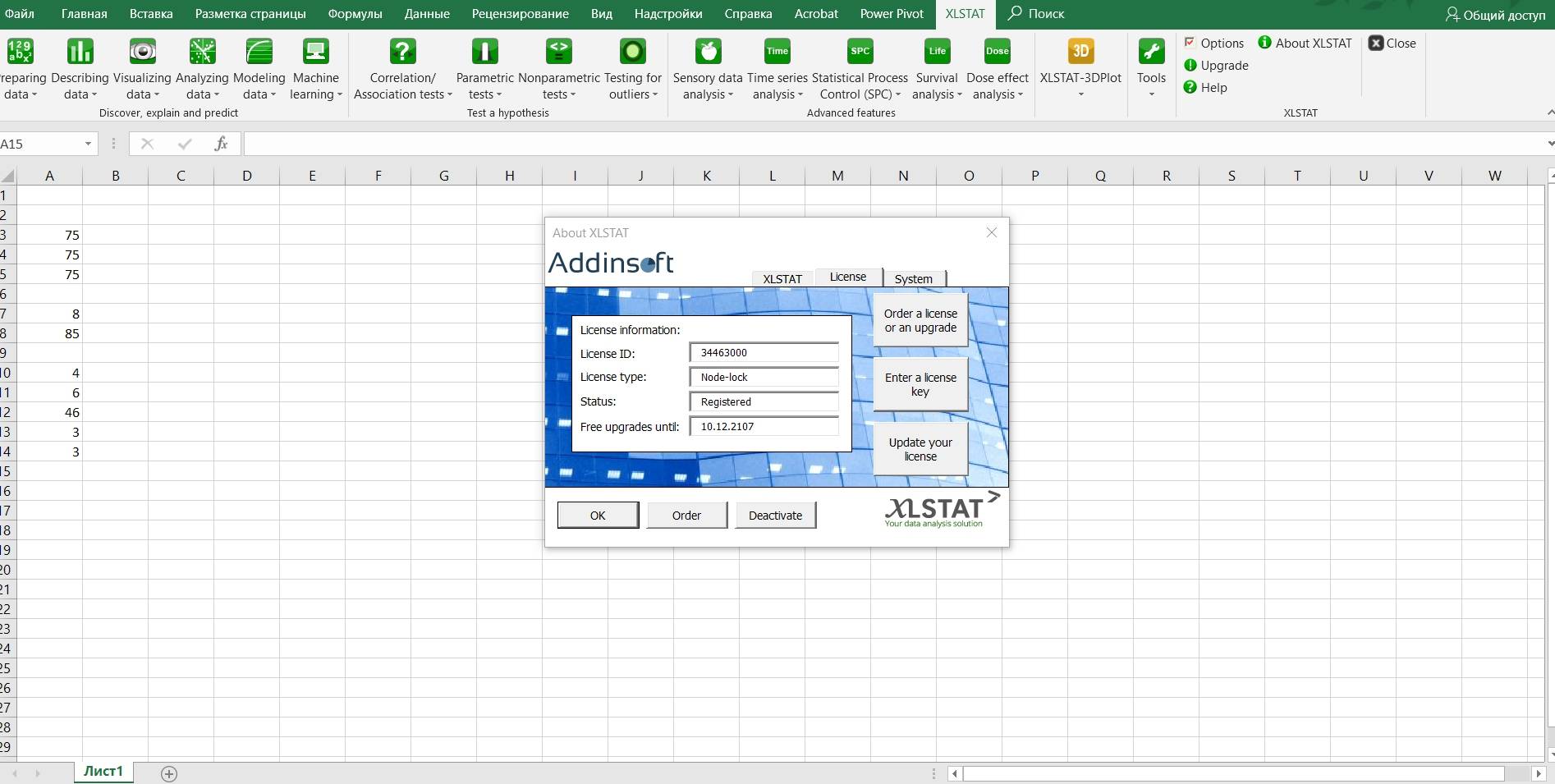Select column D header
The height and width of the screenshot is (784, 1555).
coord(246,176)
